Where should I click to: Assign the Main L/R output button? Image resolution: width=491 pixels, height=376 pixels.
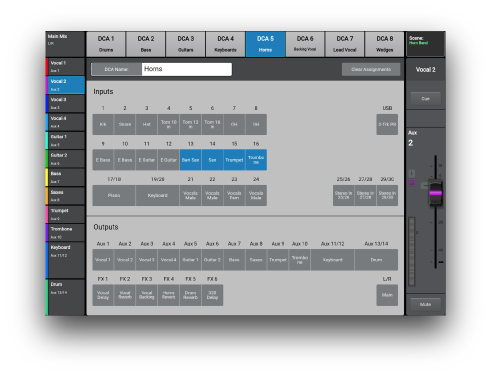click(387, 295)
